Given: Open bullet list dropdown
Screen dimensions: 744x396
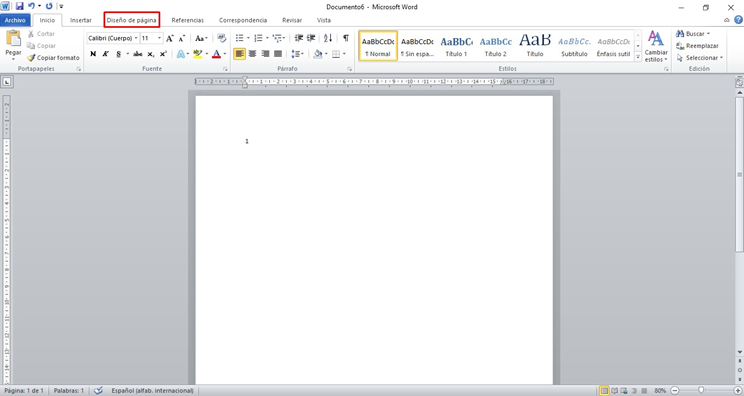Looking at the screenshot, I should coord(248,38).
